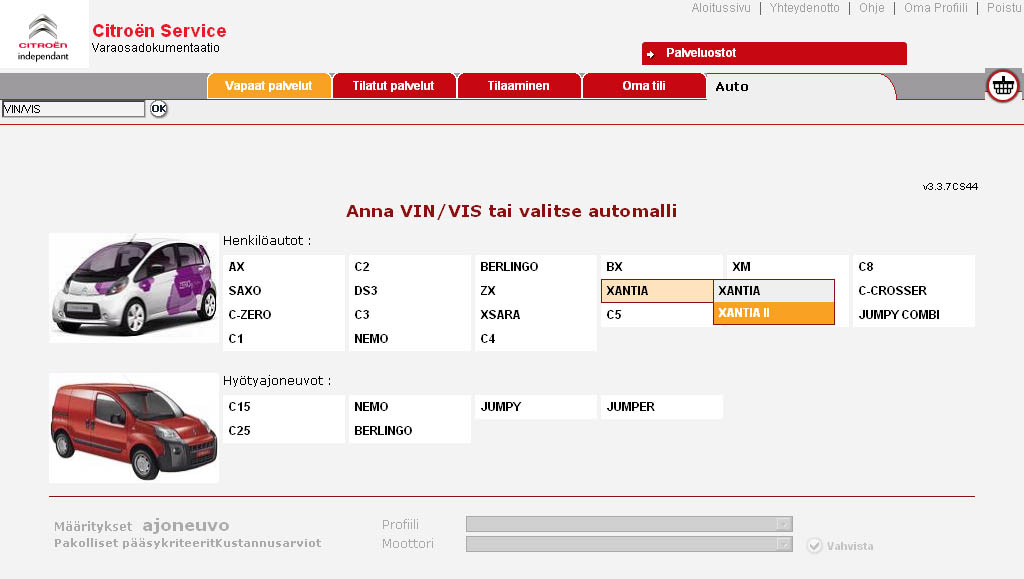This screenshot has width=1024, height=579.
Task: Click the Citroën independant logo
Action: (44, 38)
